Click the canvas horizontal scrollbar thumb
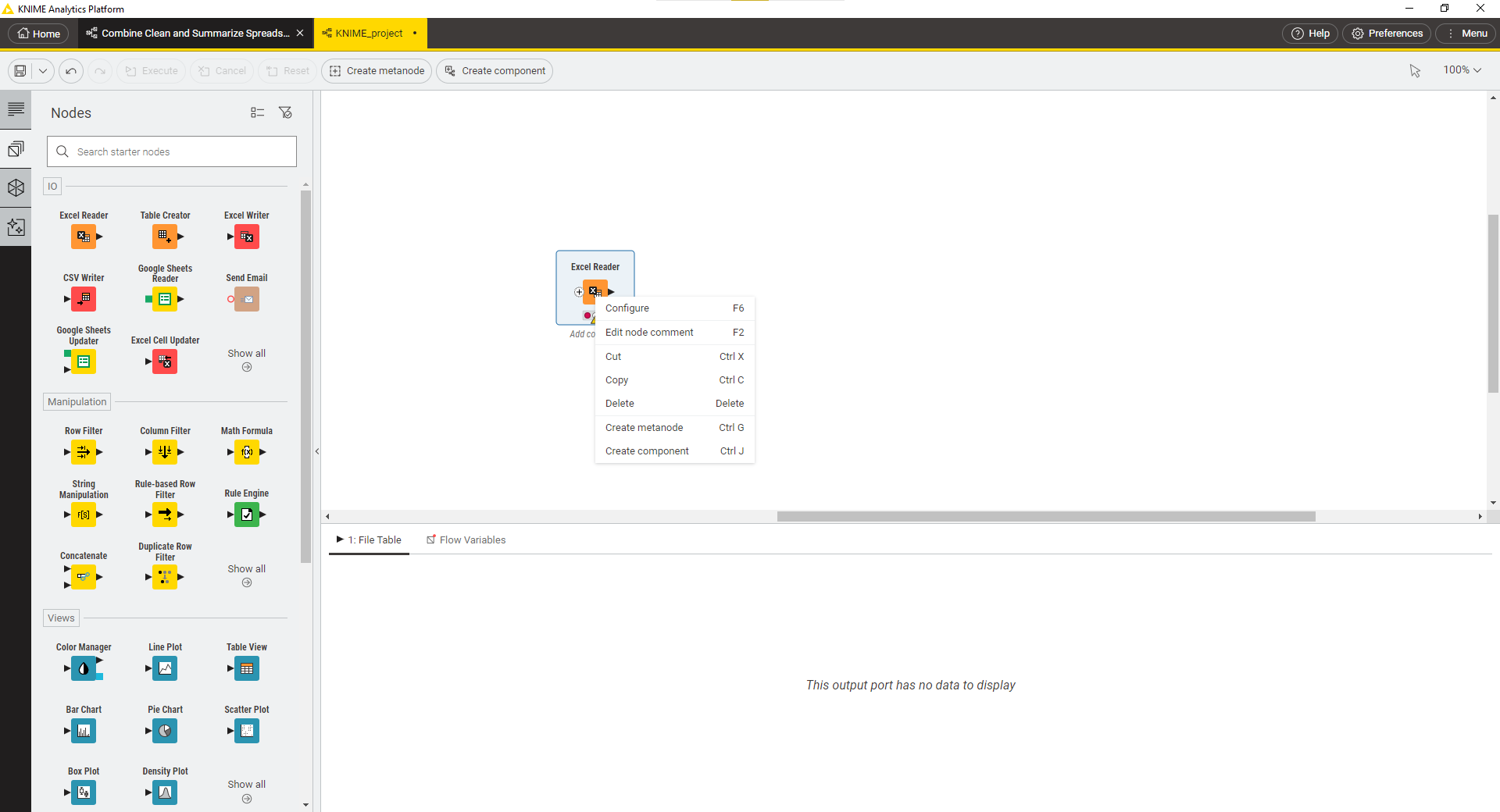 [1046, 516]
